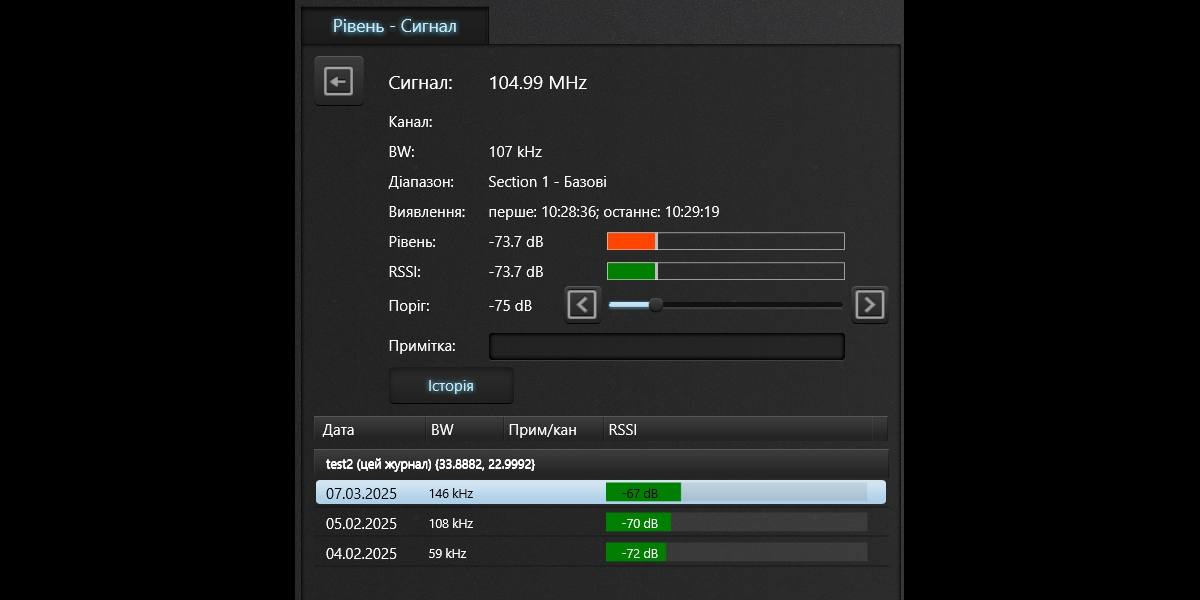Image resolution: width=1200 pixels, height=600 pixels.
Task: Click the green RSSI level bar
Action: [630, 271]
